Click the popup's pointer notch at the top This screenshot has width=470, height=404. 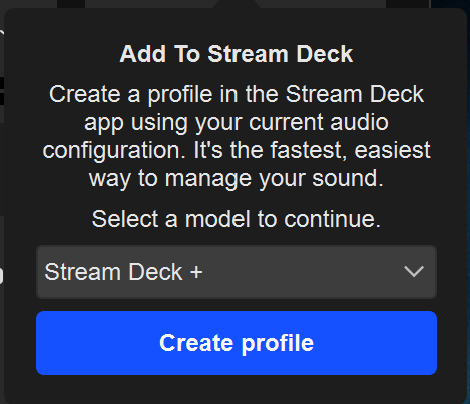[237, 4]
